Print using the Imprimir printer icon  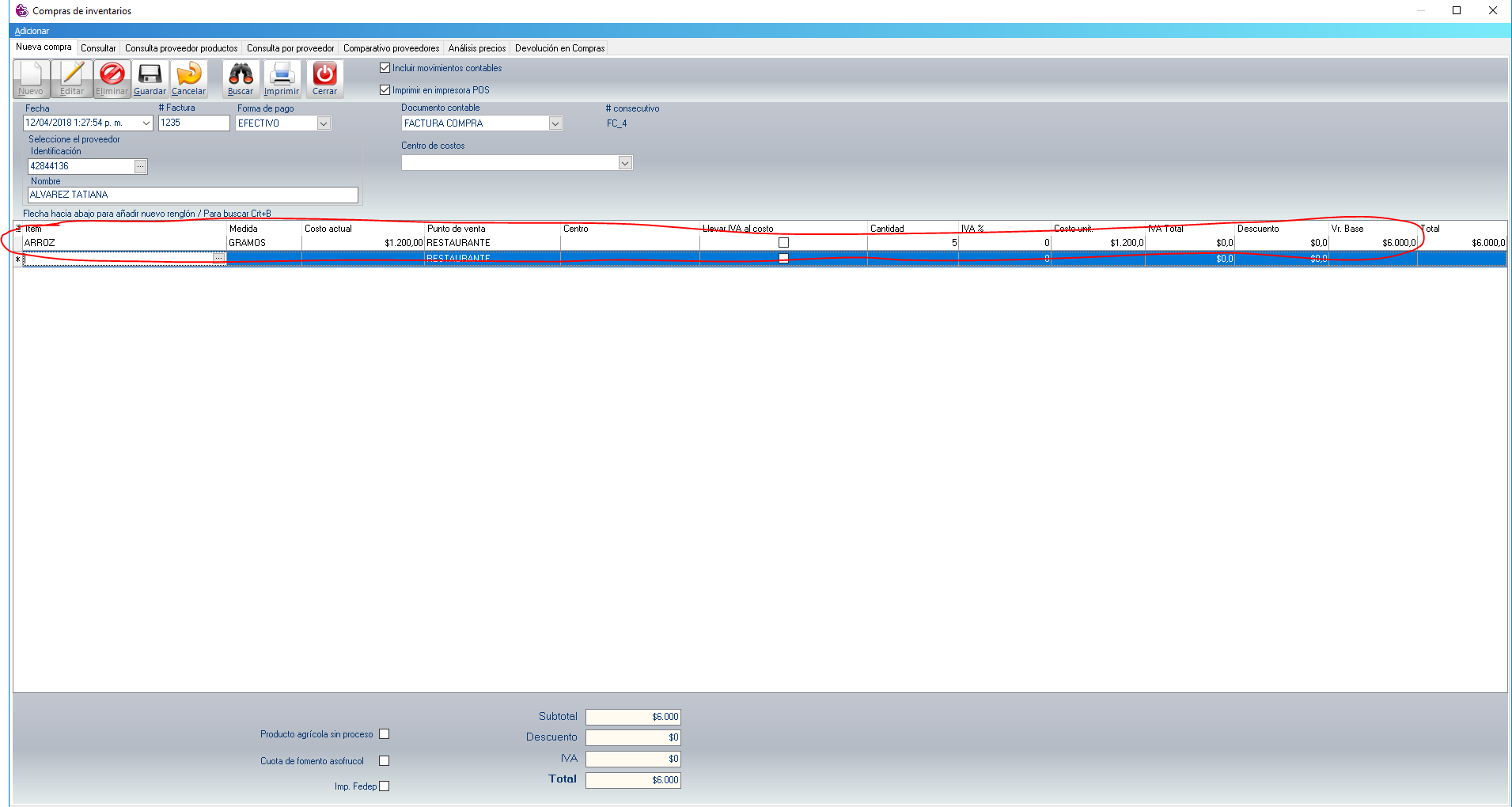(282, 77)
